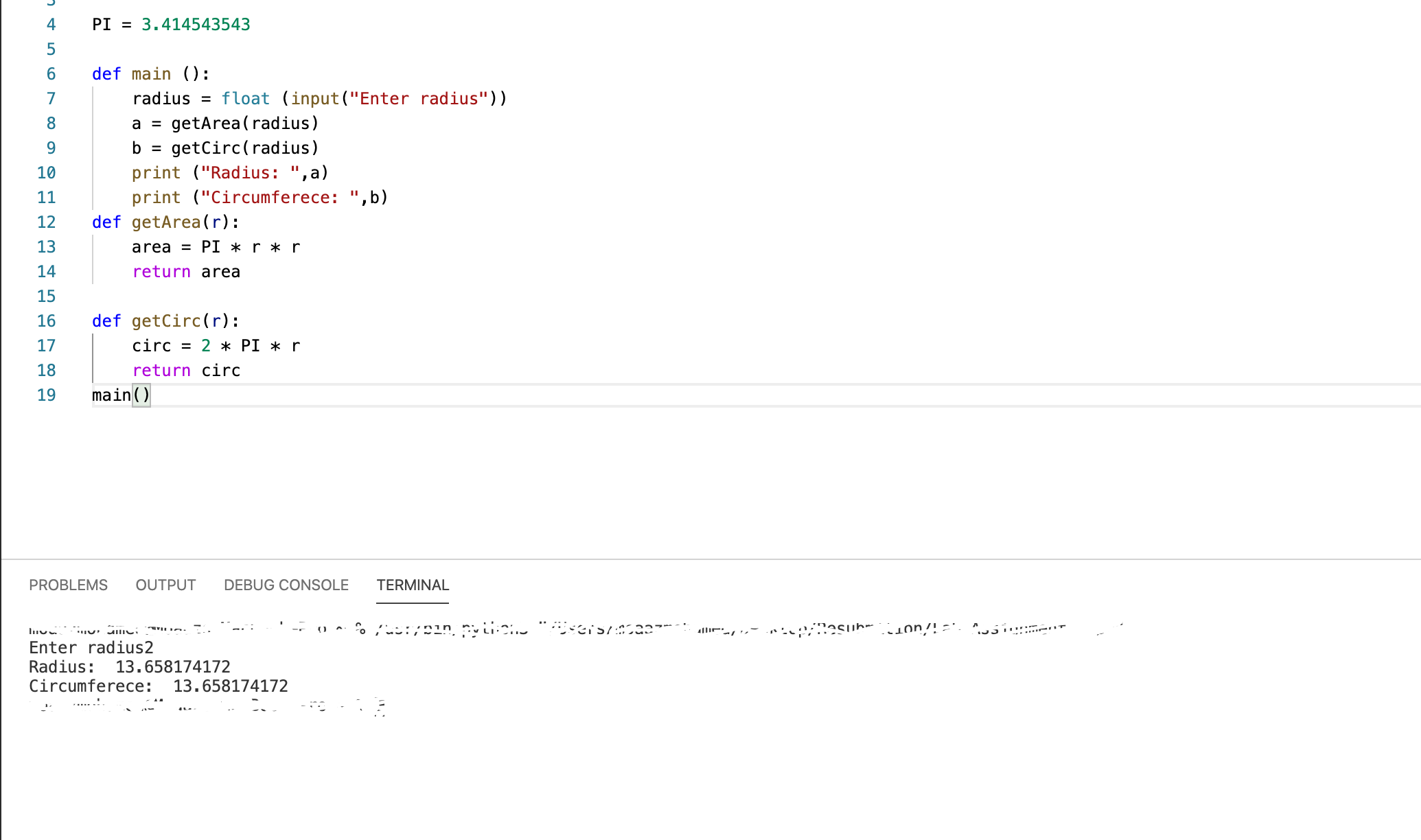Image resolution: width=1421 pixels, height=840 pixels.
Task: Click the "Circumferece: " print string
Action: click(280, 198)
